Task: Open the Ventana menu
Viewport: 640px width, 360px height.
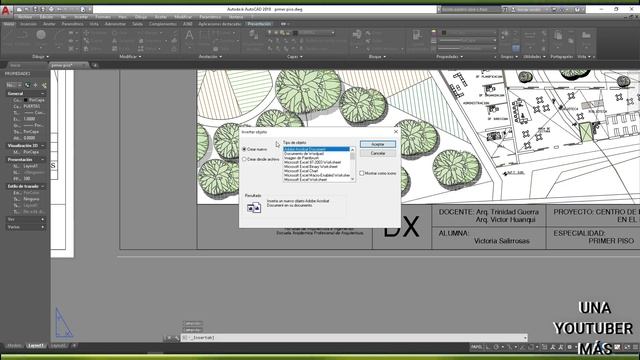Action: [x=236, y=17]
